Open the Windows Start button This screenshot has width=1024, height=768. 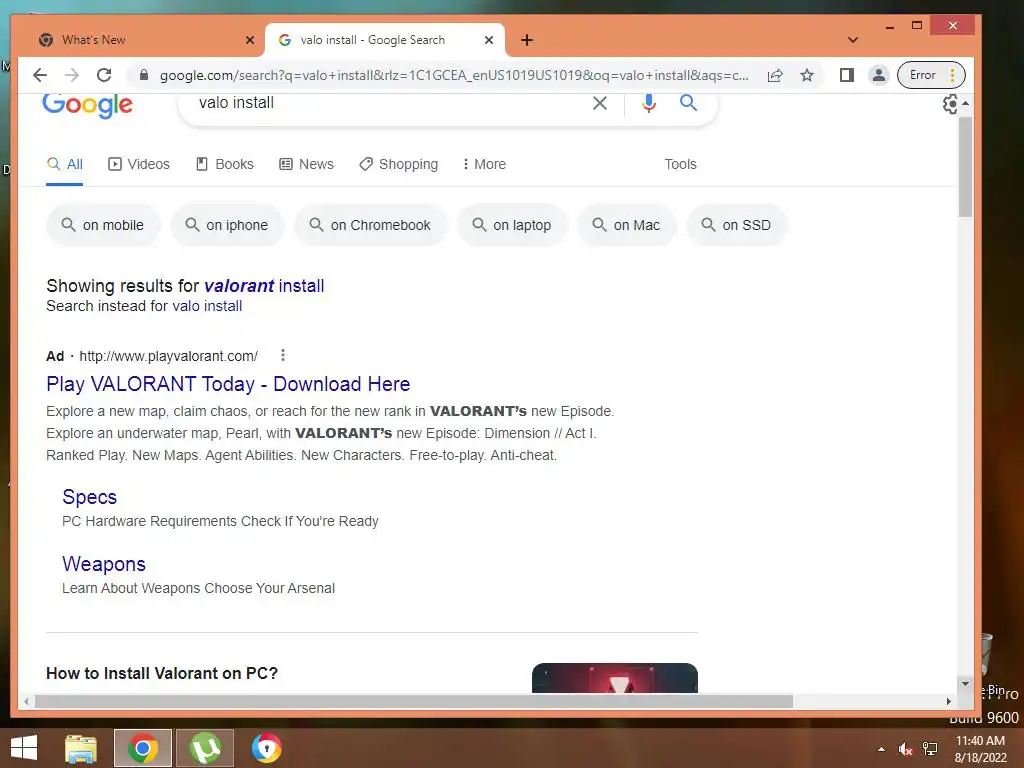coord(24,748)
